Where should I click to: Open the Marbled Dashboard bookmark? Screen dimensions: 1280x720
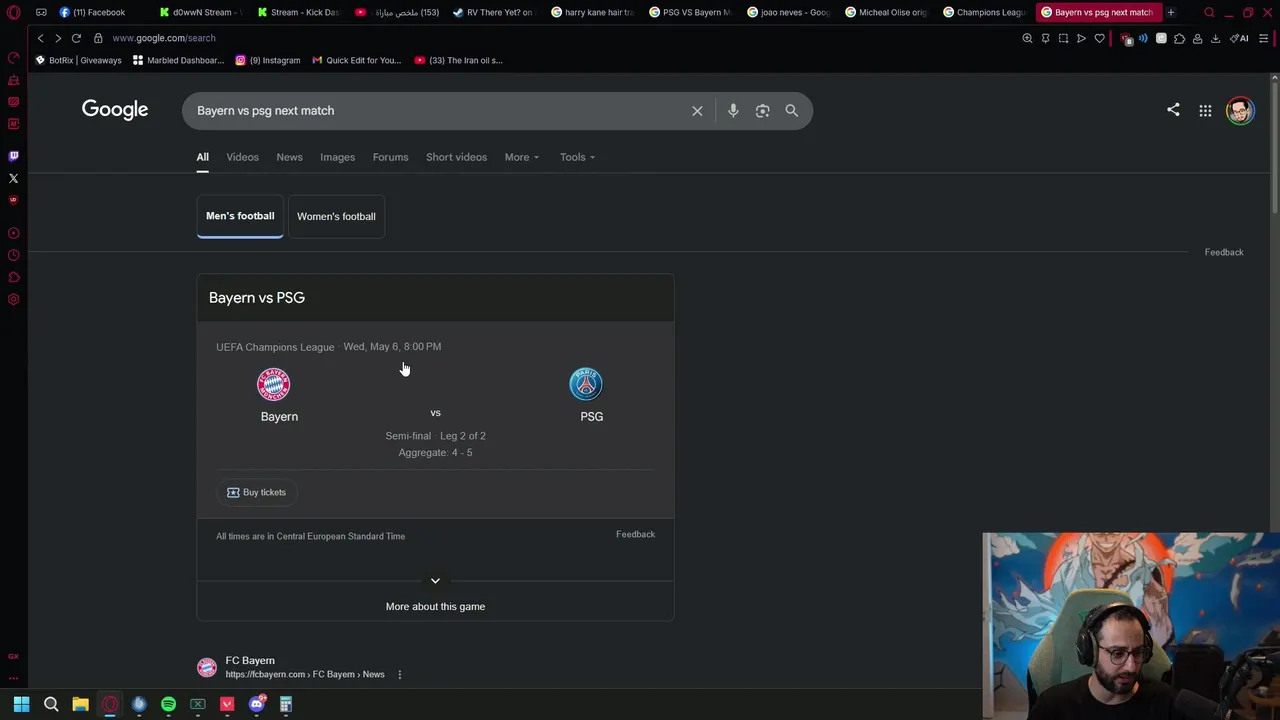178,60
